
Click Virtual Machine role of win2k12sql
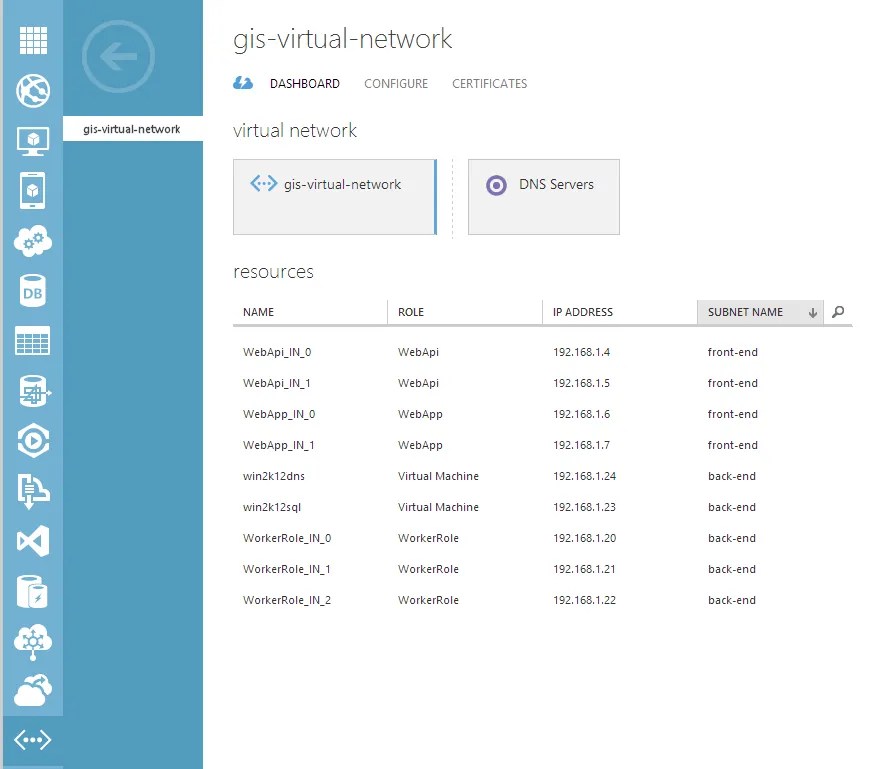point(438,507)
